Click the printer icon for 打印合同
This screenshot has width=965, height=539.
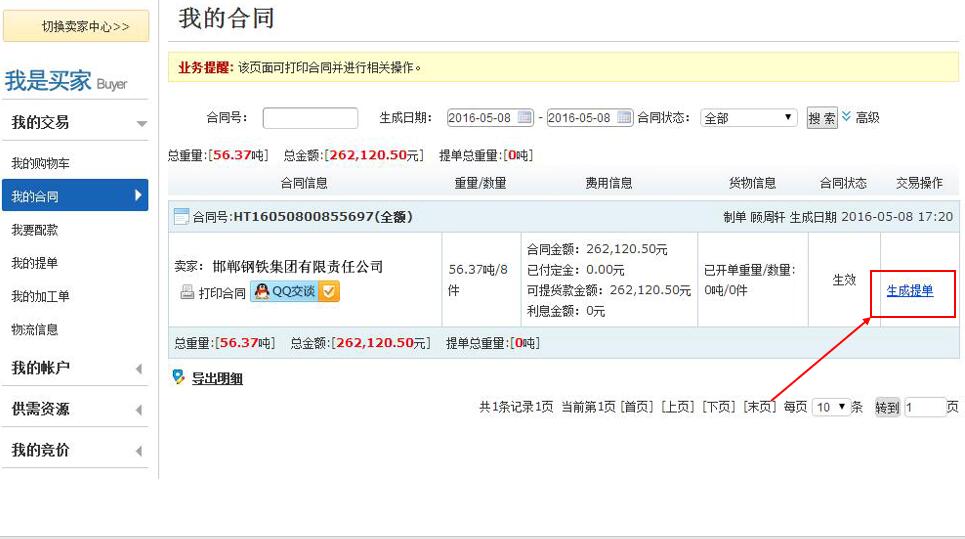tap(187, 292)
